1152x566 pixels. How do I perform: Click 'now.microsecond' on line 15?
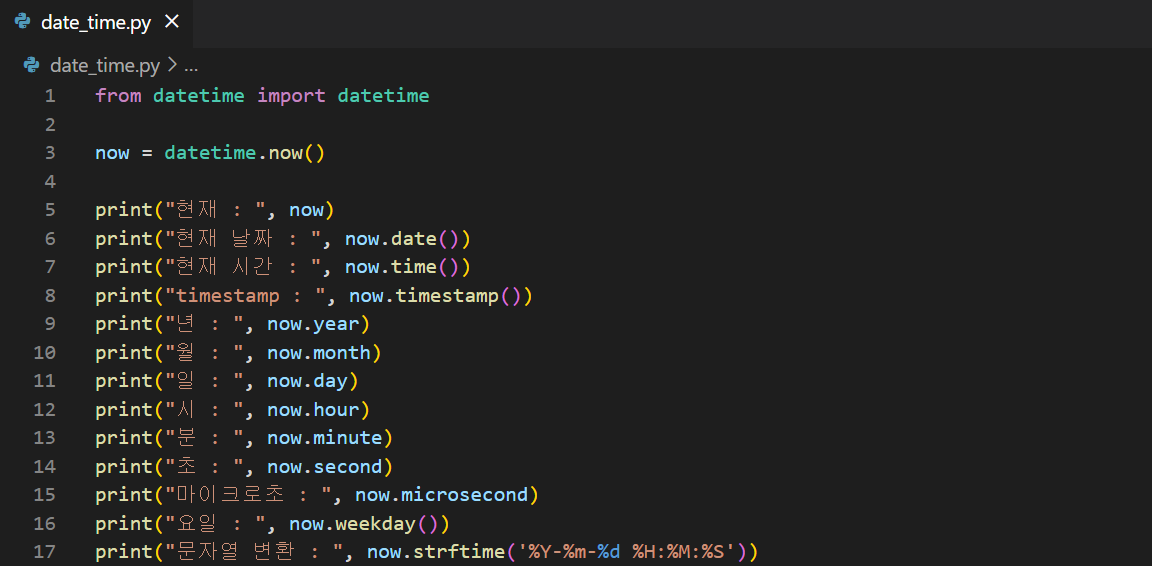point(442,495)
